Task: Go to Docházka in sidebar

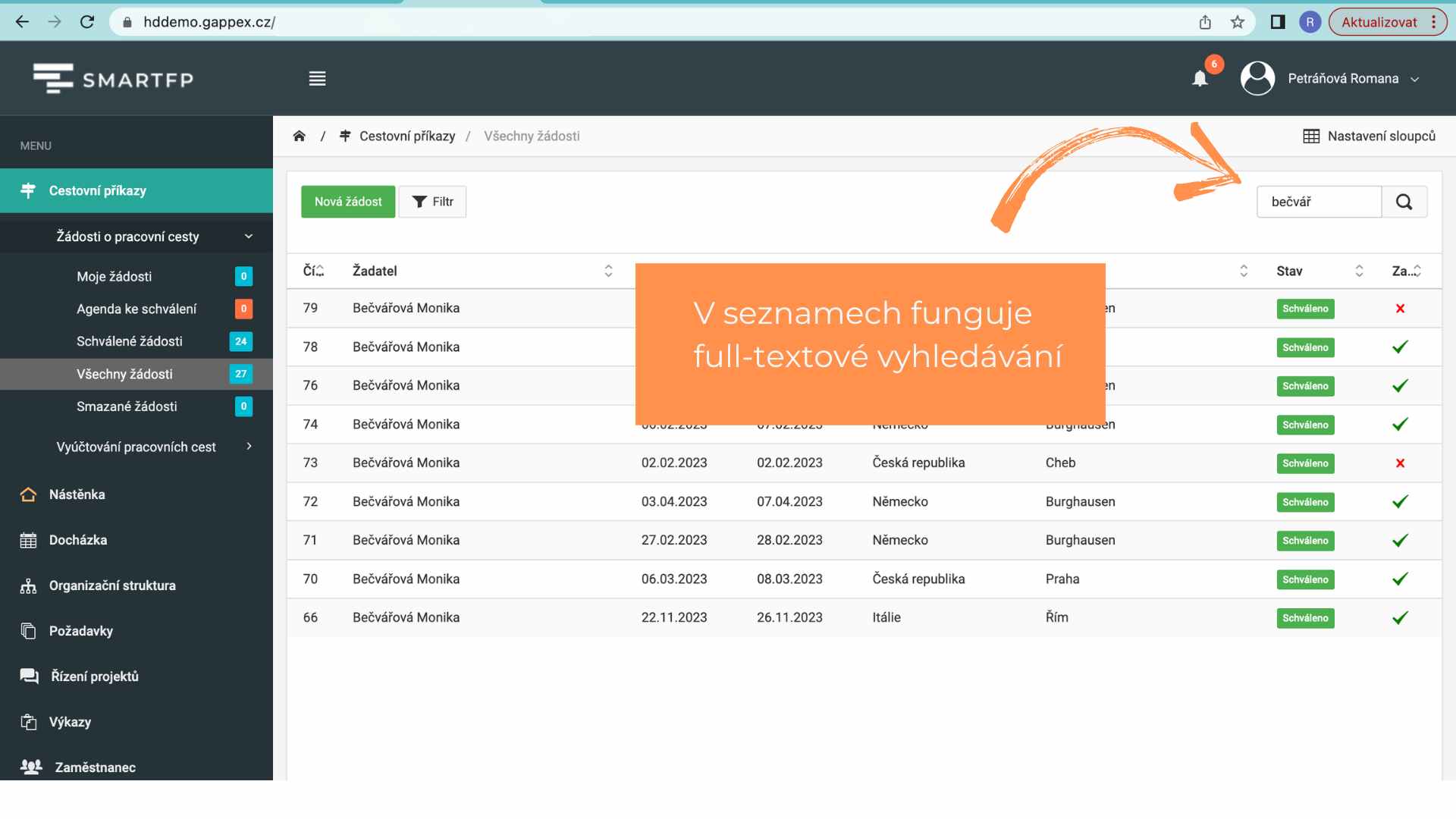Action: (x=78, y=540)
